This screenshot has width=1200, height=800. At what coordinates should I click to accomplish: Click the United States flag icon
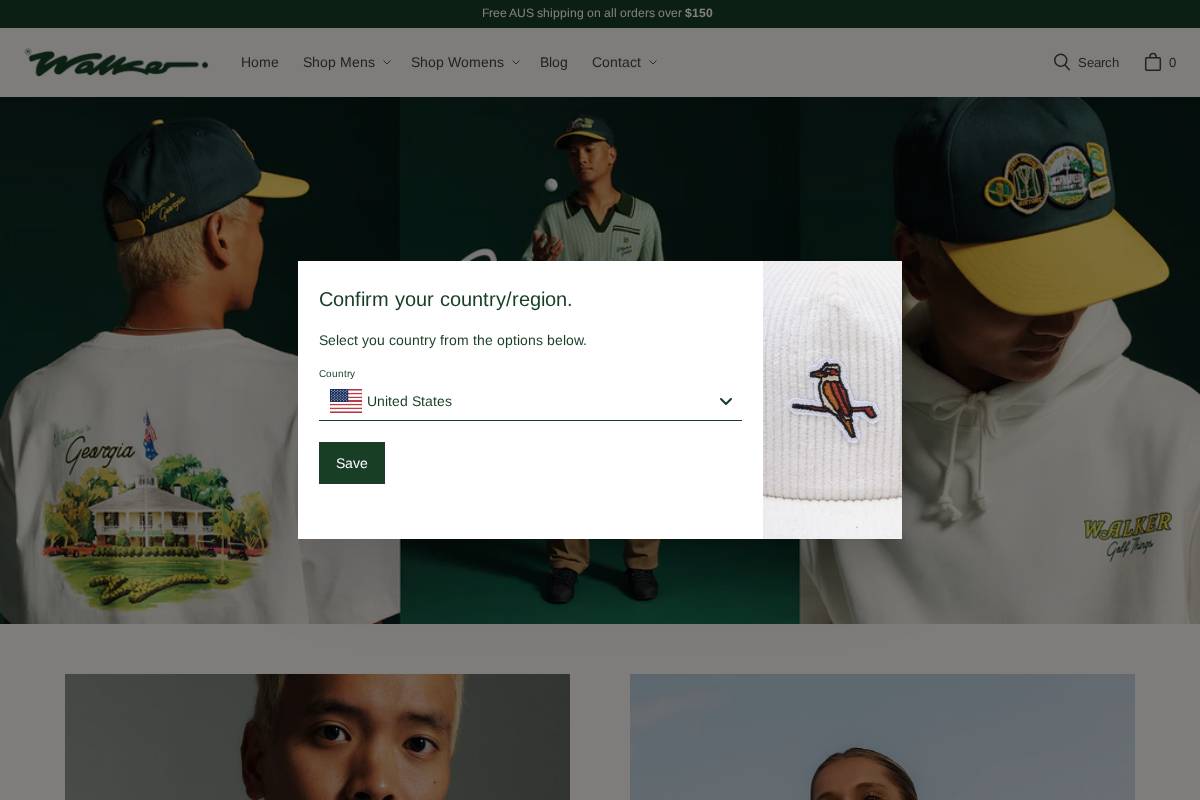(346, 401)
